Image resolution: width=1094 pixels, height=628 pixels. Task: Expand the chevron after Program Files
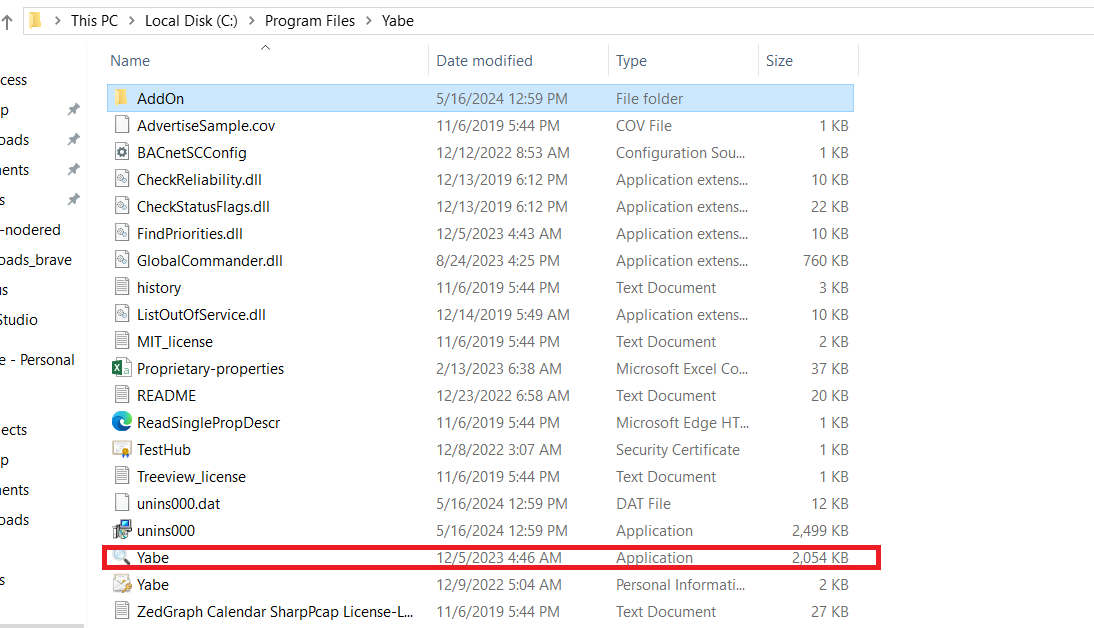point(368,21)
